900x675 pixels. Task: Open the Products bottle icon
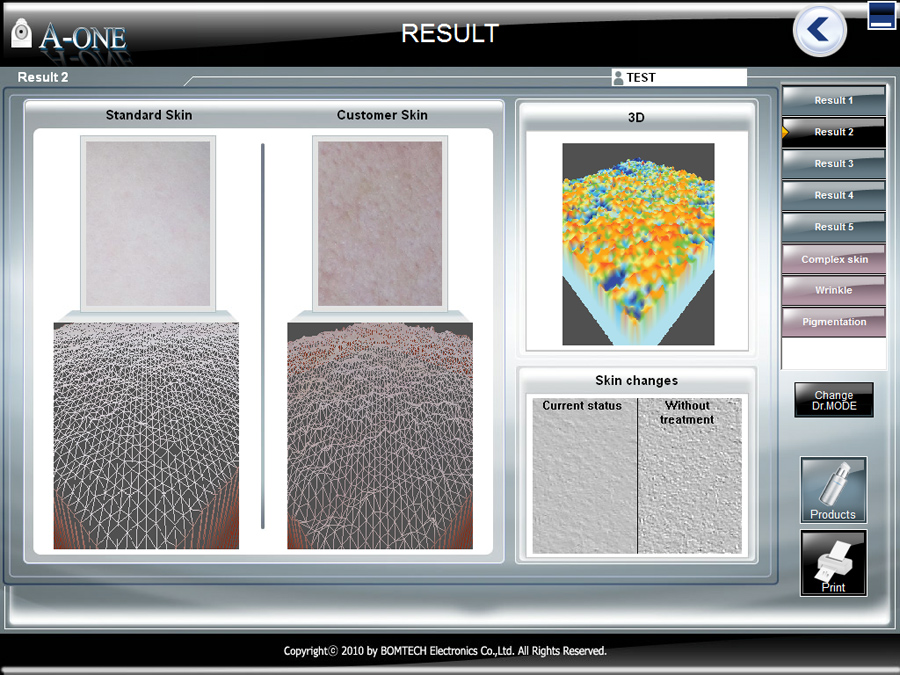pos(833,490)
